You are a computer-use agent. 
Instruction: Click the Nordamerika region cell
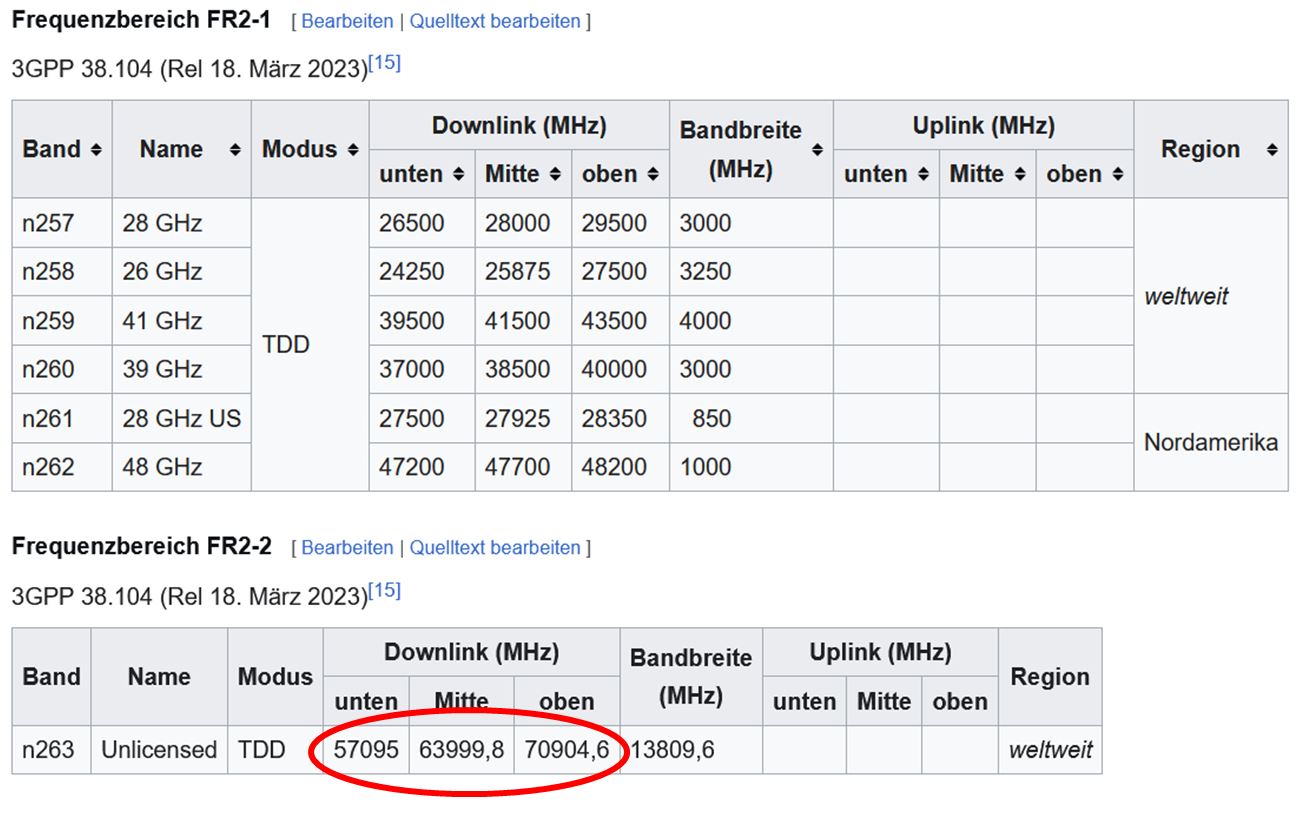tap(1210, 442)
